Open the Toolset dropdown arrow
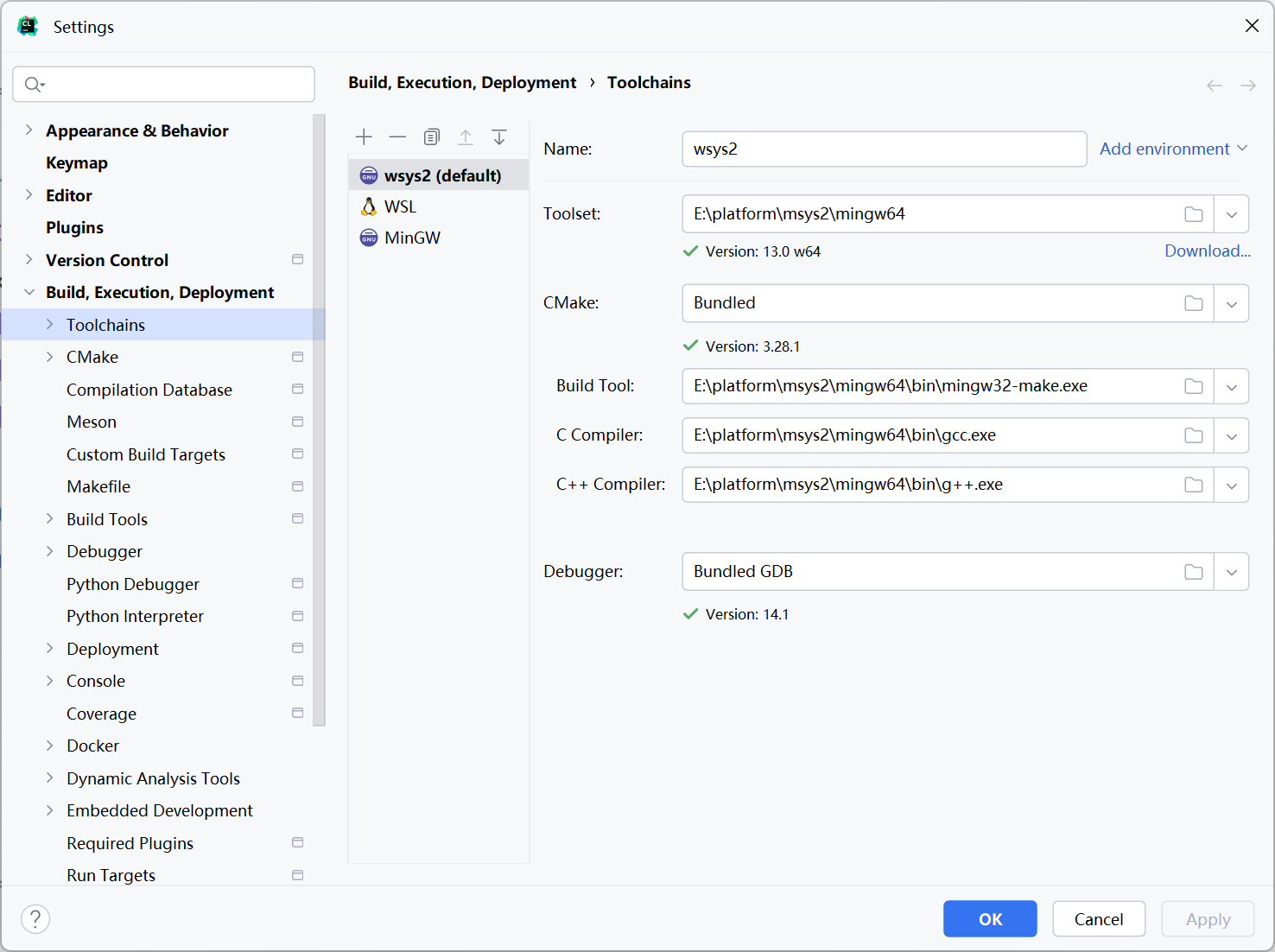The image size is (1275, 952). pyautogui.click(x=1232, y=214)
